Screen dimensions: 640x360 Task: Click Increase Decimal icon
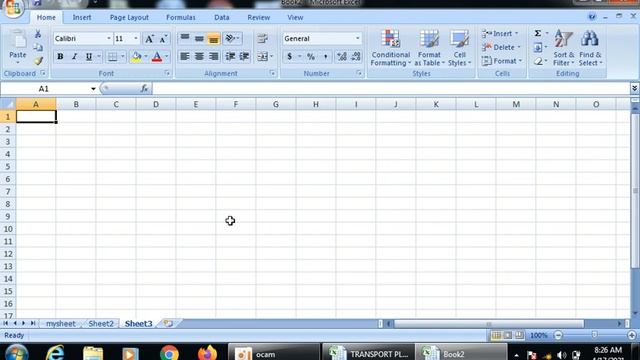tap(342, 56)
